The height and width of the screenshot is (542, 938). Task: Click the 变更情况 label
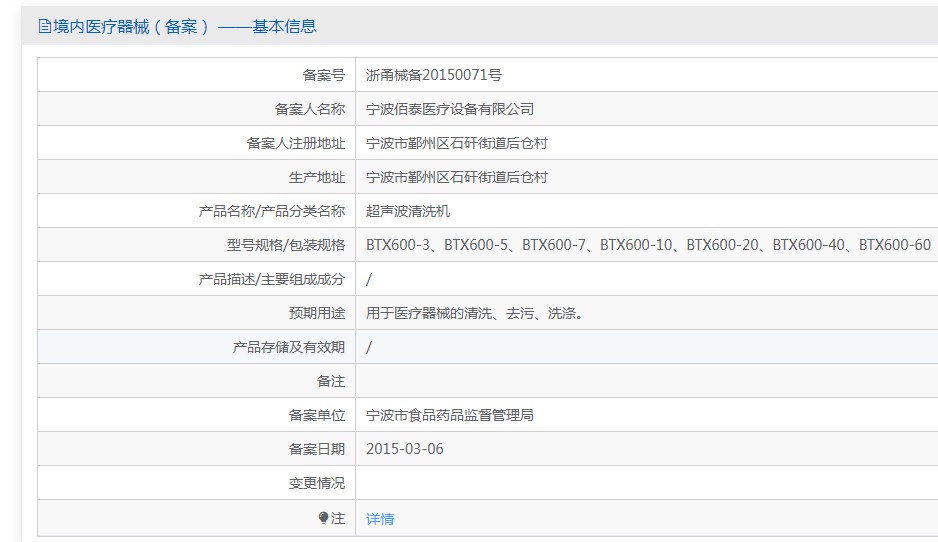(317, 483)
